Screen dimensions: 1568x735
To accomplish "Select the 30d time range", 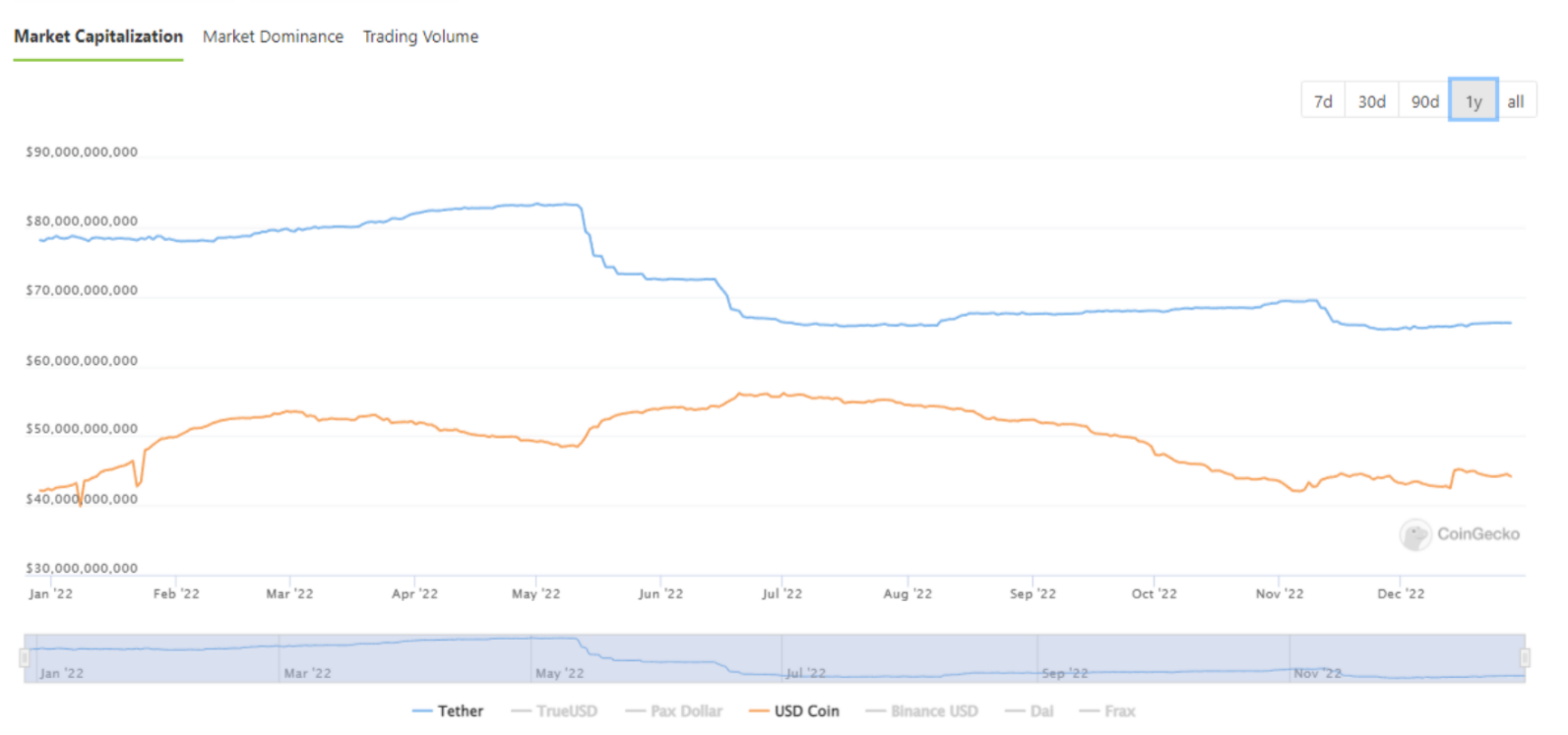I will [1371, 101].
